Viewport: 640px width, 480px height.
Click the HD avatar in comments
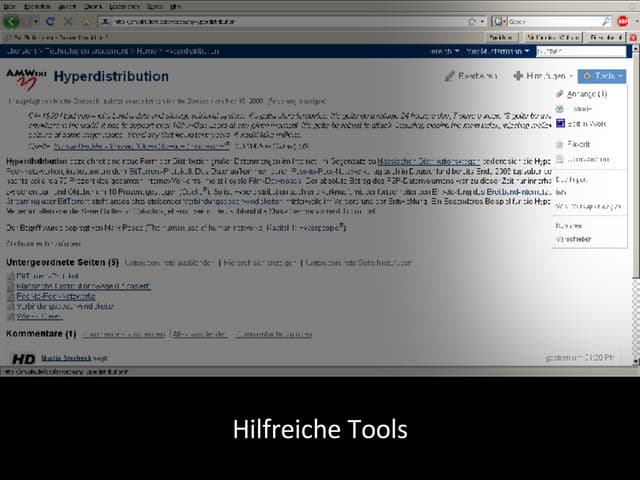coord(24,359)
